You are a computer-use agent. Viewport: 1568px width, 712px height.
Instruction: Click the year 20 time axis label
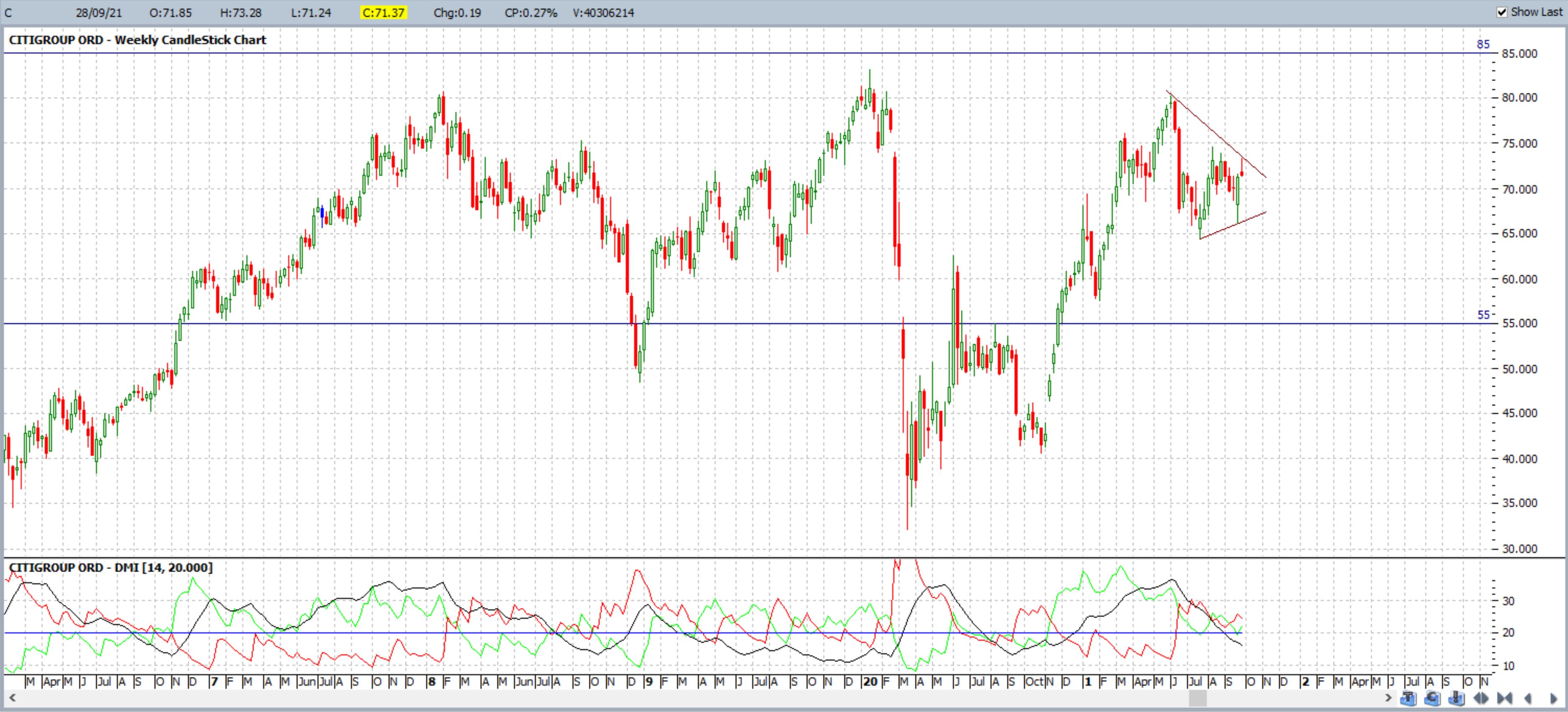870,681
